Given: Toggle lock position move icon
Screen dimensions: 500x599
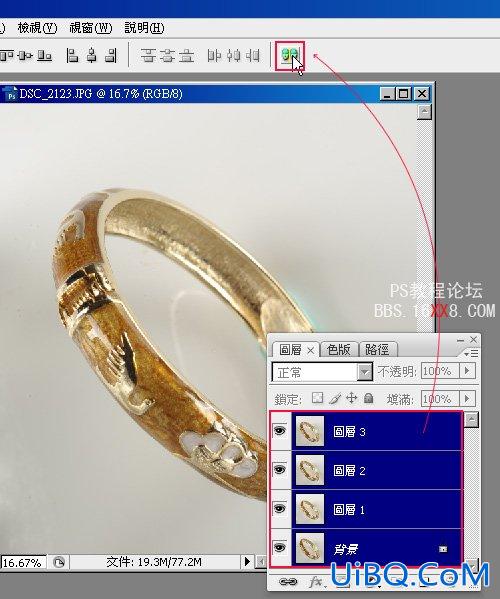Looking at the screenshot, I should point(351,398).
